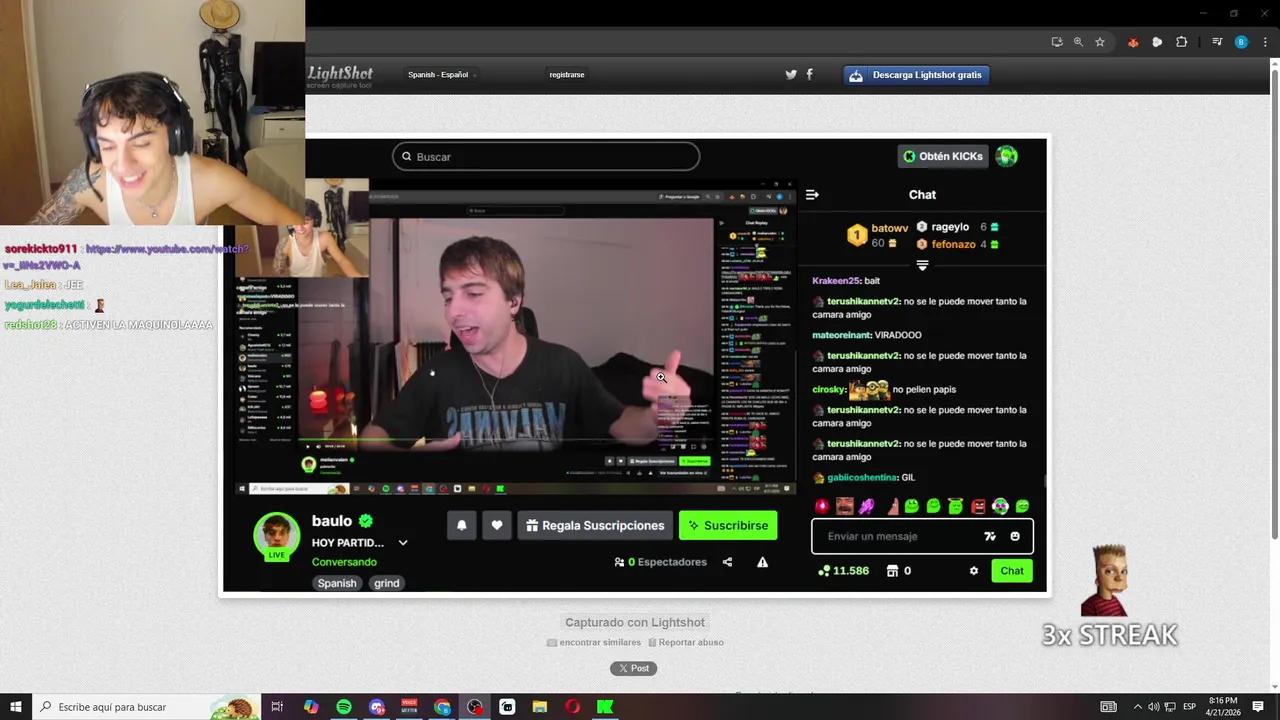Click the baulo channel avatar
The image size is (1280, 720).
click(277, 535)
